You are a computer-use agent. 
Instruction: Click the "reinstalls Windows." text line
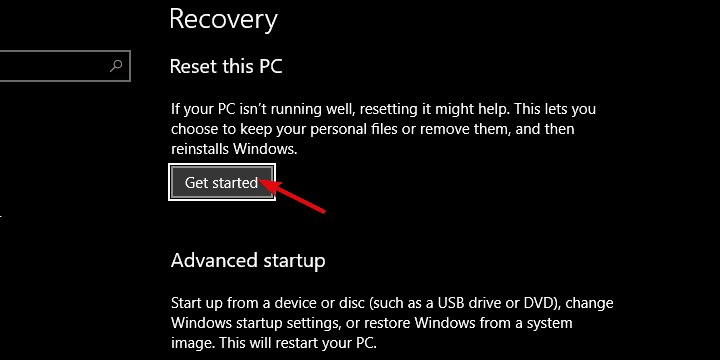point(235,149)
